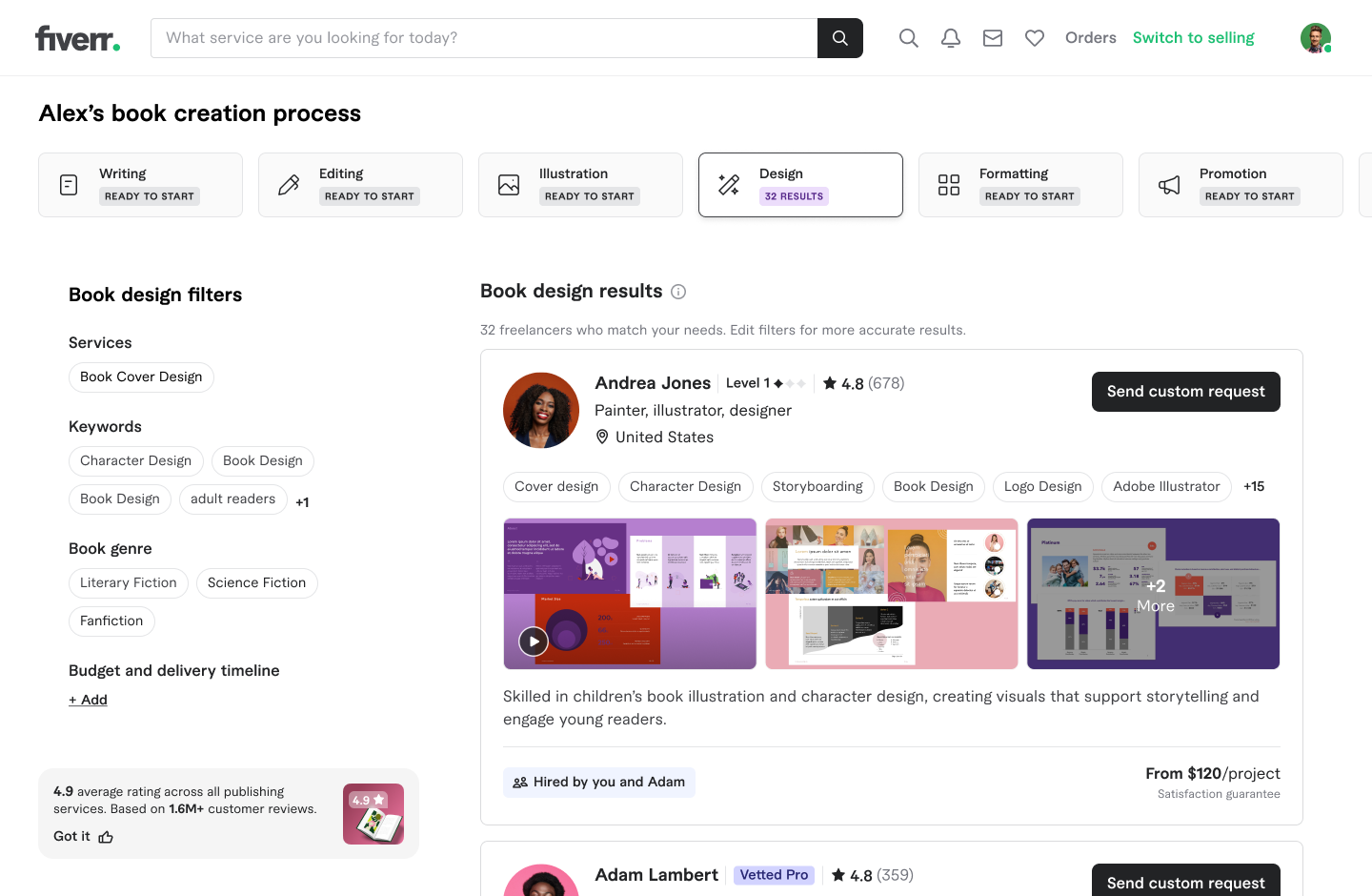Click the user profile avatar
The image size is (1372, 896).
click(x=1315, y=38)
